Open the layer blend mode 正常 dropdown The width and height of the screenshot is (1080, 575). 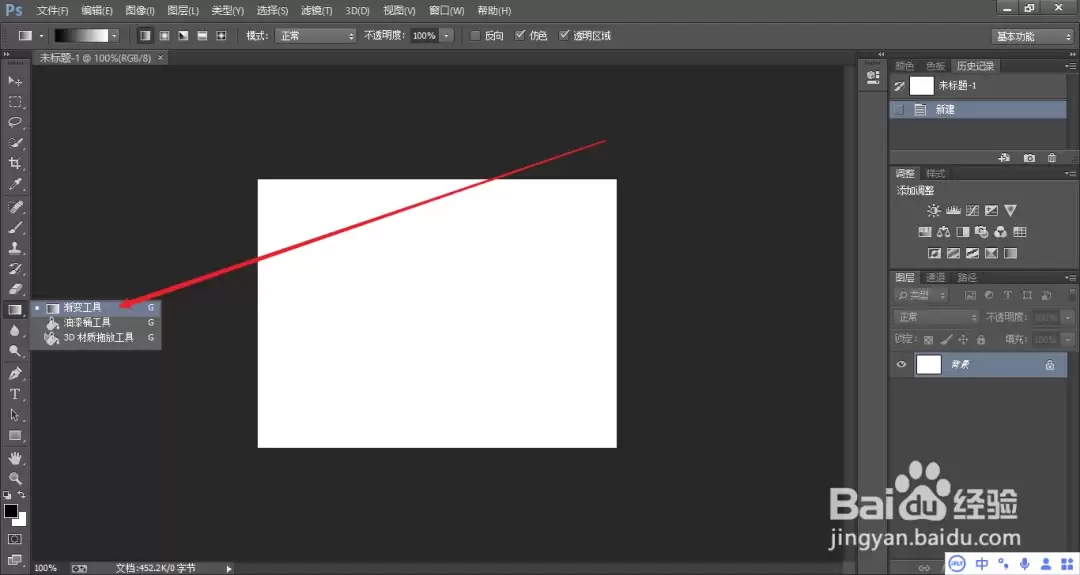click(x=936, y=317)
